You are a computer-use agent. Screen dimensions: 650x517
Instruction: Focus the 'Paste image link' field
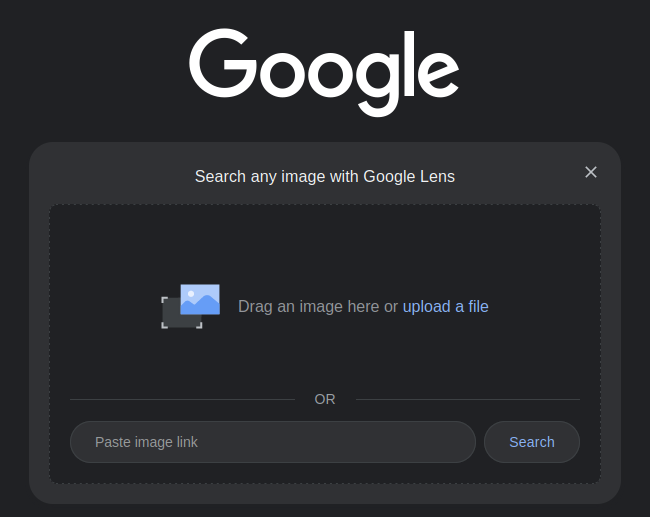(x=273, y=442)
